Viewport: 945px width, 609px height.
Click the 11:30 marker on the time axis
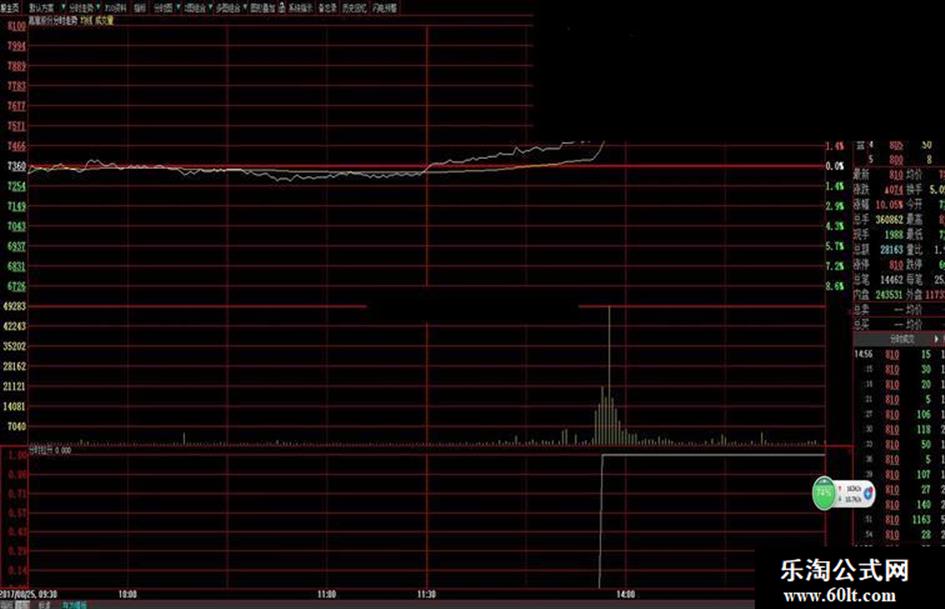click(x=426, y=594)
